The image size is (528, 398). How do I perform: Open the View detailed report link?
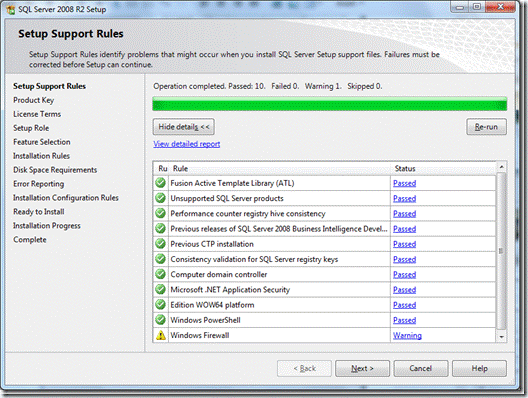pyautogui.click(x=187, y=144)
